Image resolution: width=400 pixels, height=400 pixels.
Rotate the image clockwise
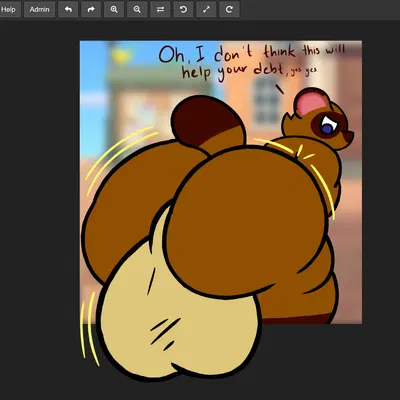tap(229, 9)
